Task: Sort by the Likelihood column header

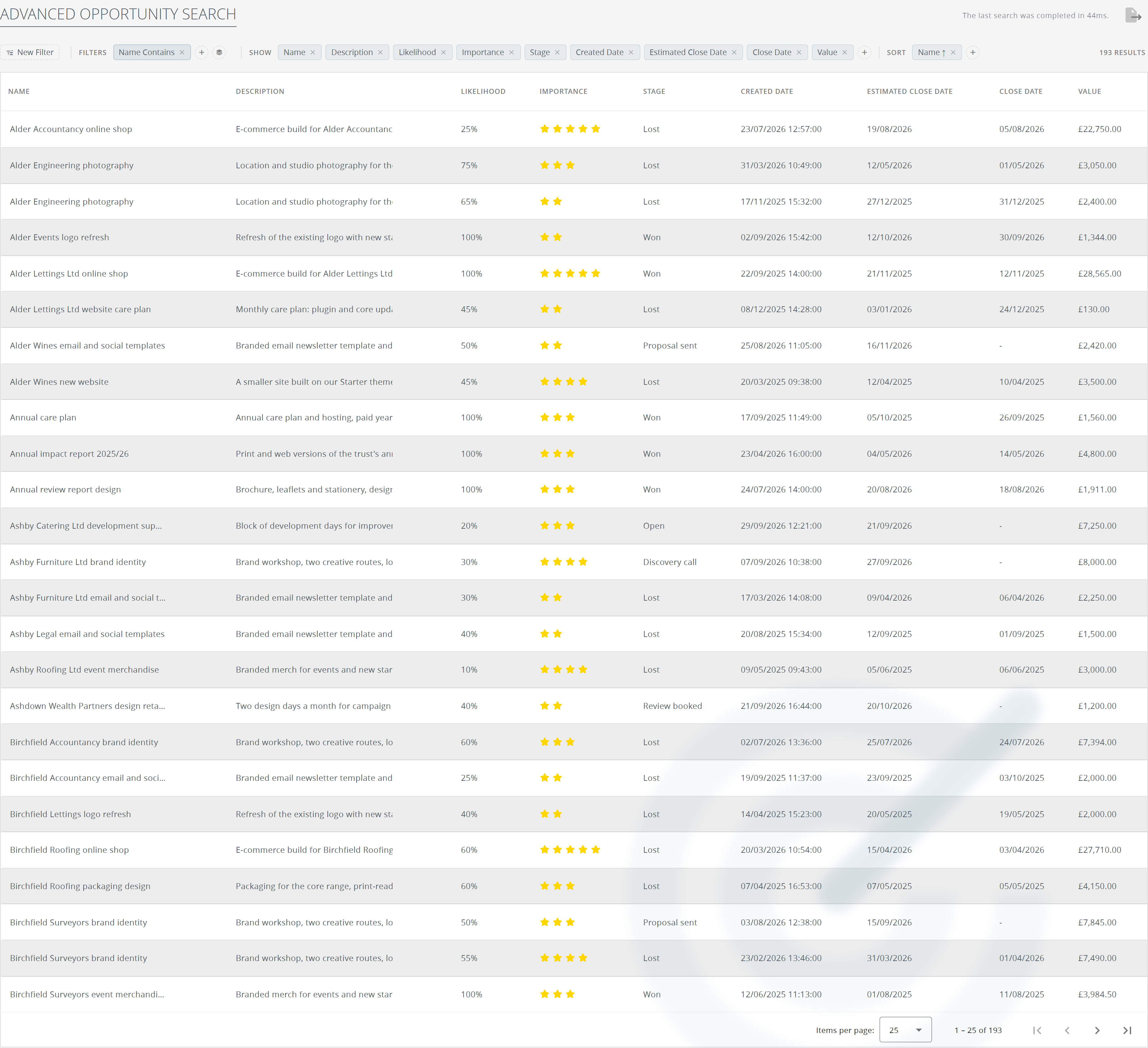Action: click(x=483, y=92)
